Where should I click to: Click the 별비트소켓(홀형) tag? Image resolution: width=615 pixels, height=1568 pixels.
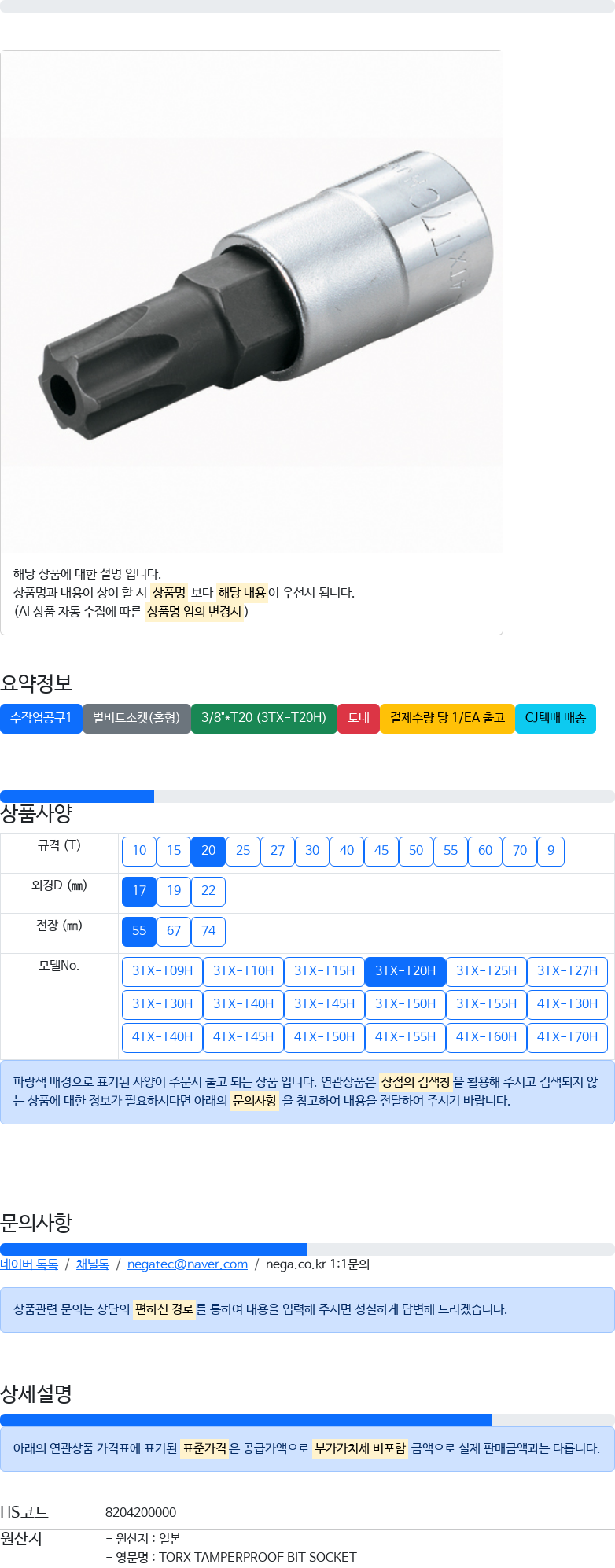coord(136,718)
